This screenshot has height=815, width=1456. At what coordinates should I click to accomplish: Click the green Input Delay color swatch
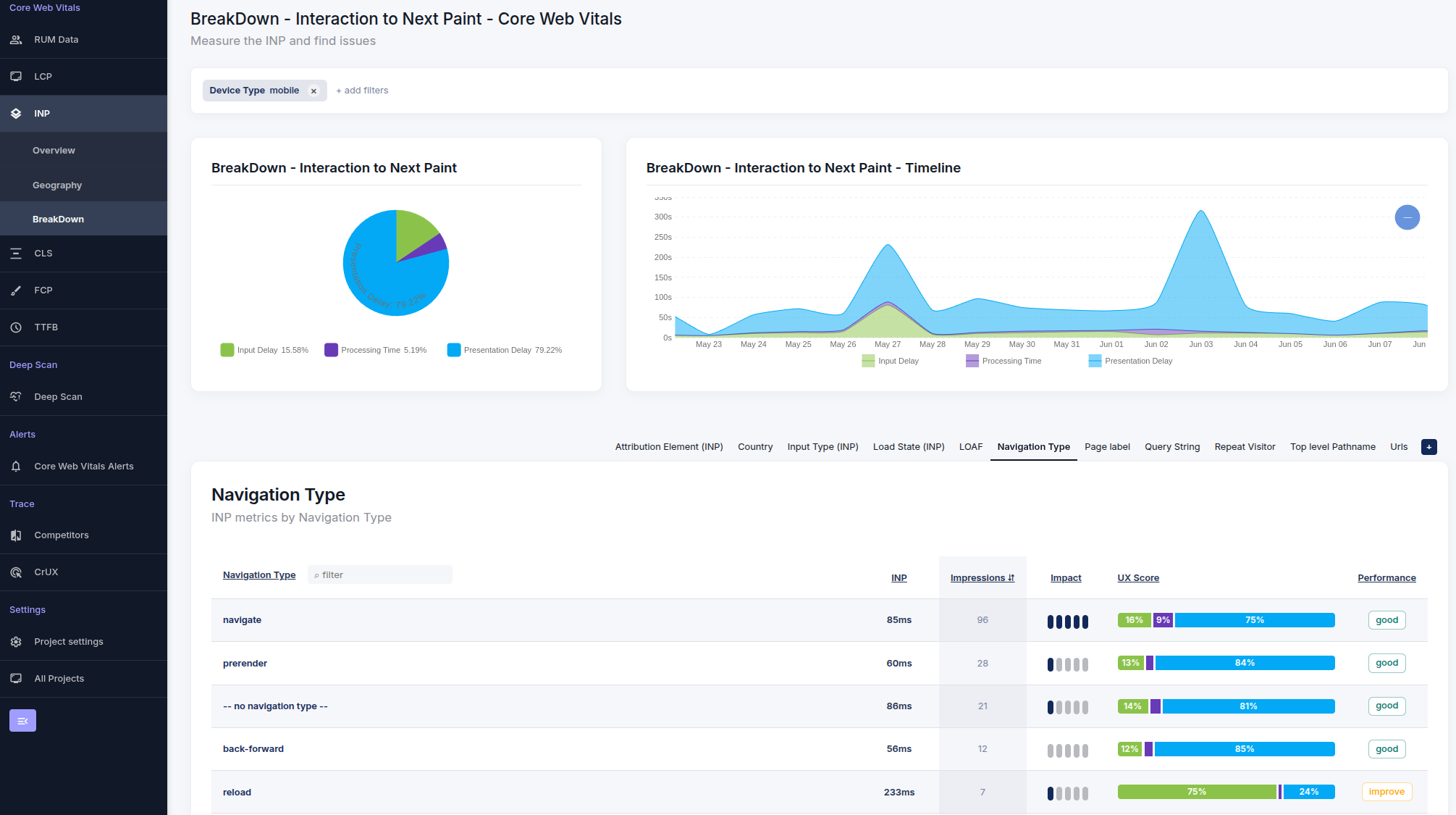[227, 350]
